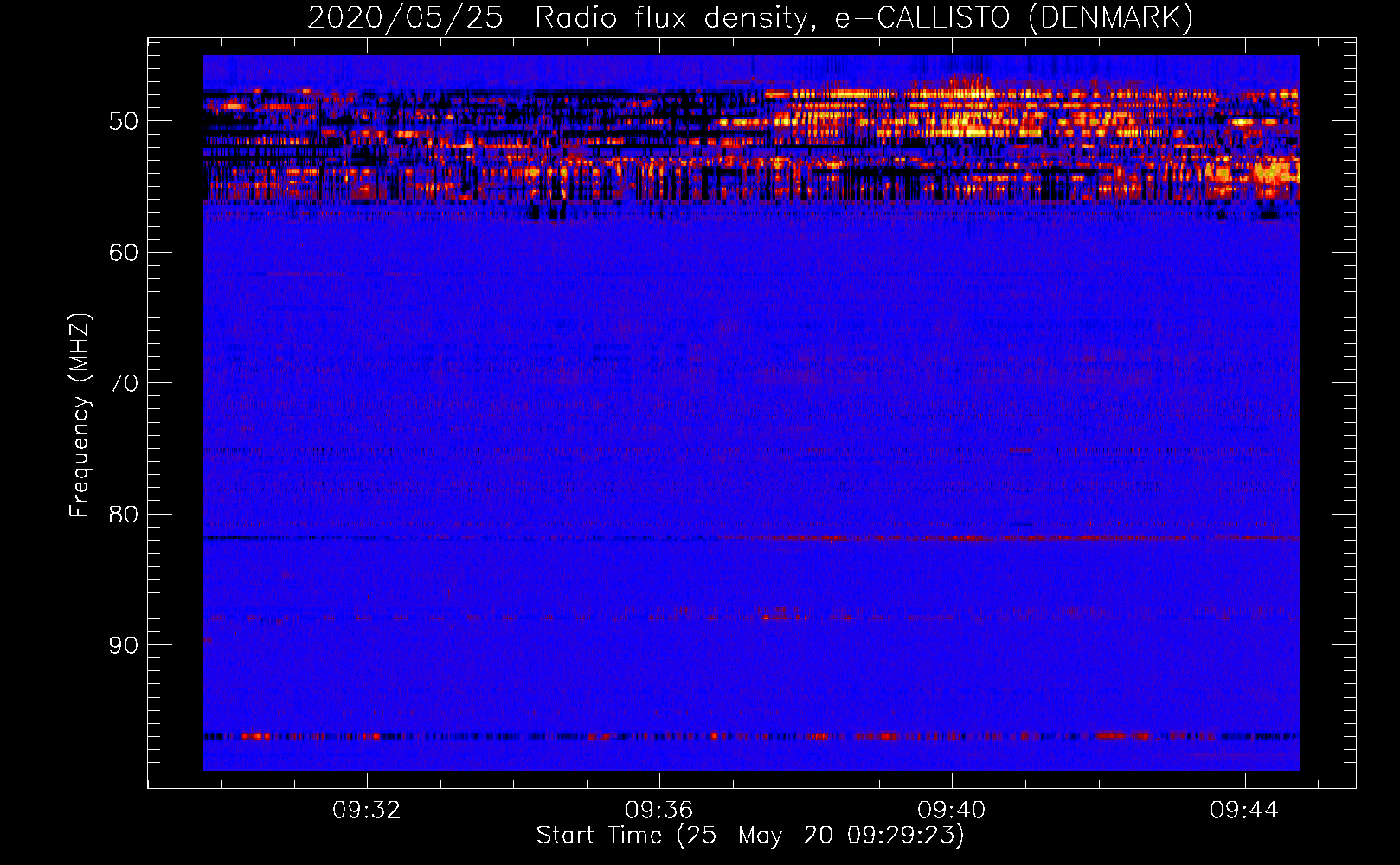Click the 80 MHz tick label on the frequency axis
This screenshot has height=865, width=1400.
click(124, 515)
